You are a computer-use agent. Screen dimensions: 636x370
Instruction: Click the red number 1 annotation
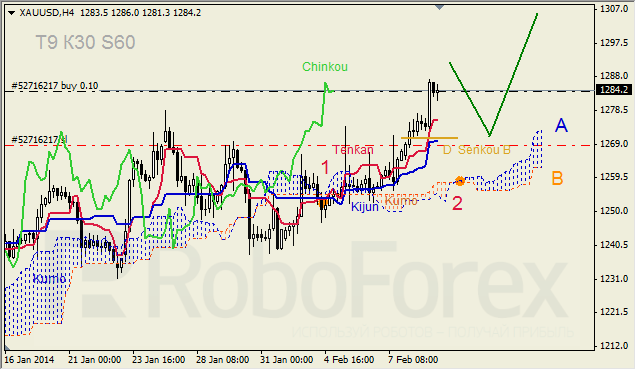coord(325,167)
